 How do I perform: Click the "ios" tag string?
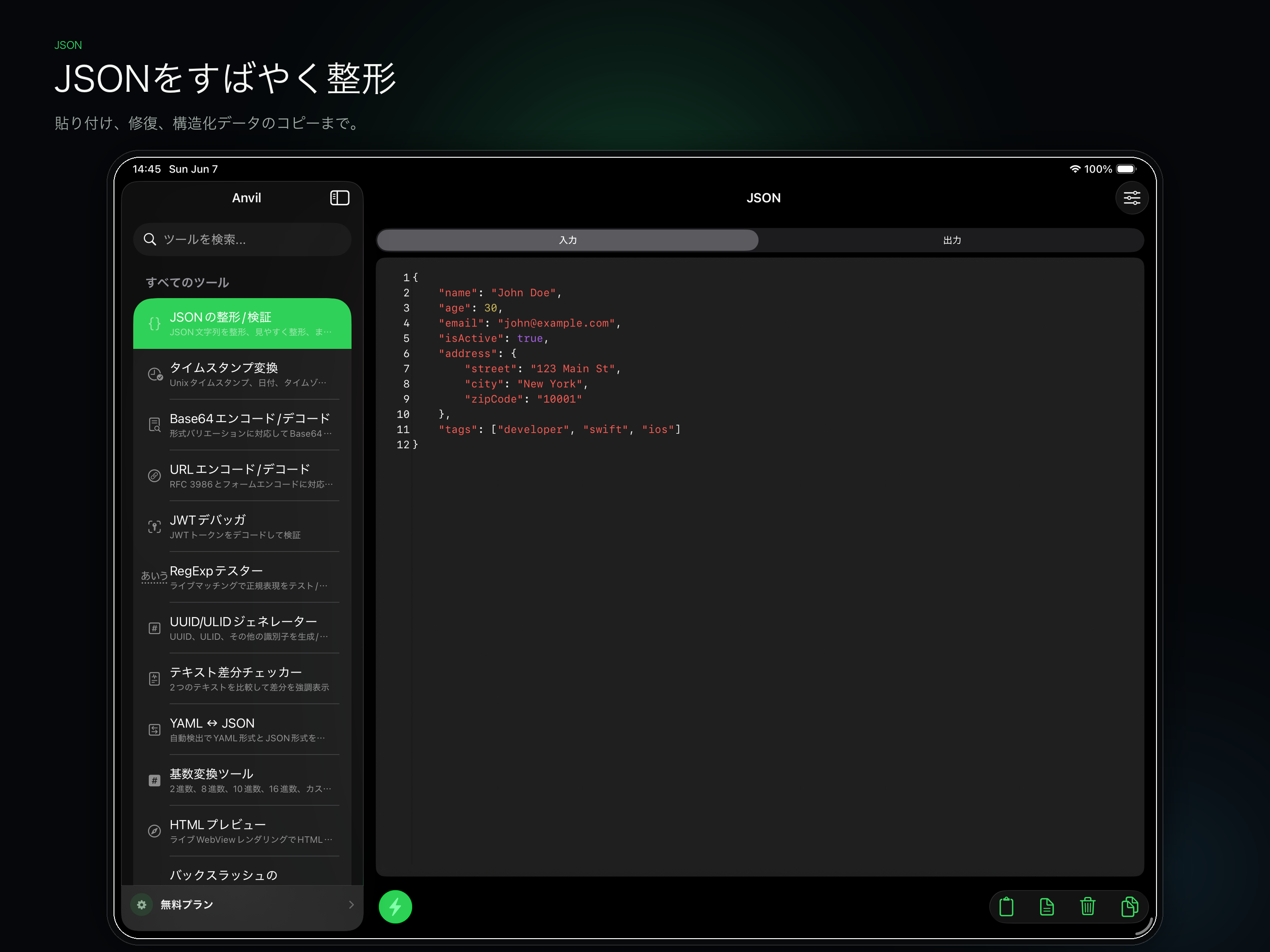point(659,430)
